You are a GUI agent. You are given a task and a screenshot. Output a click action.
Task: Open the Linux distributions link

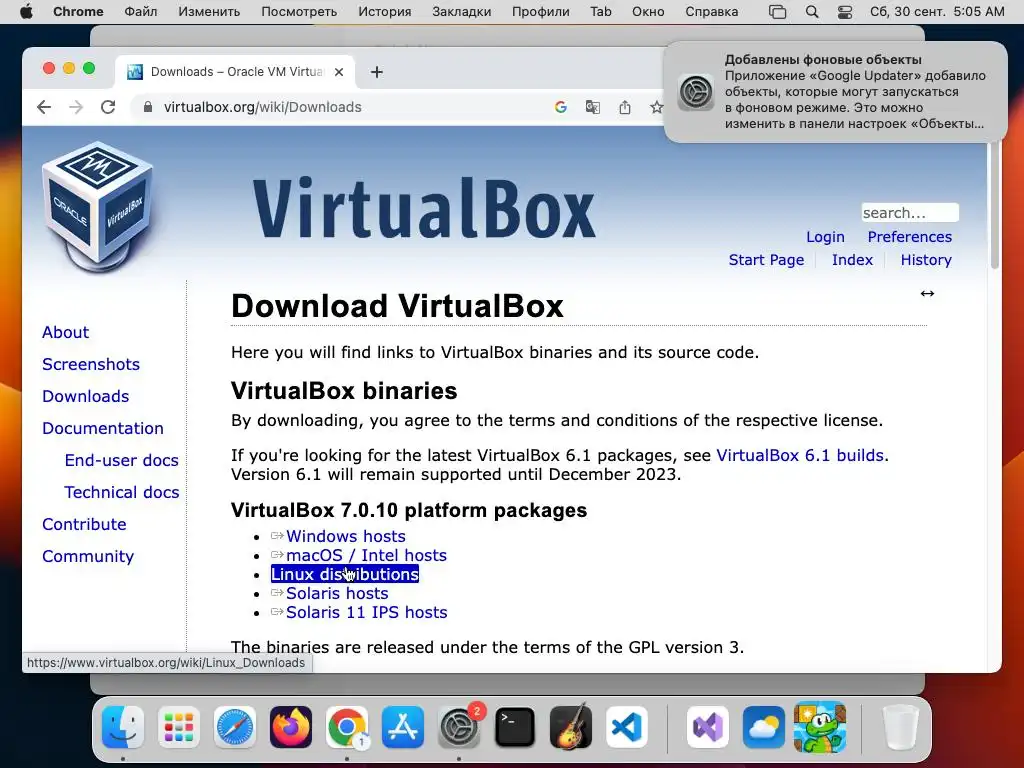(x=345, y=574)
